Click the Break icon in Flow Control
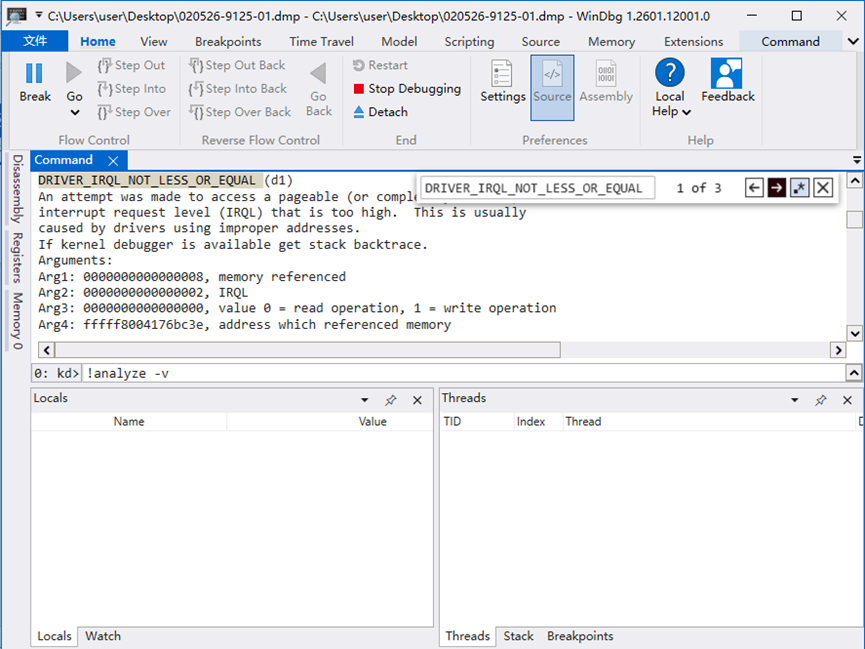Viewport: 865px width, 649px height. [x=34, y=74]
